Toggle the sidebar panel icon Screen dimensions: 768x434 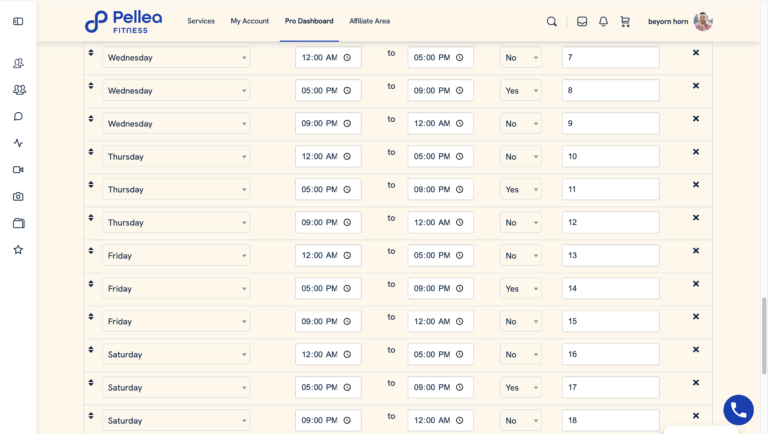[x=18, y=22]
